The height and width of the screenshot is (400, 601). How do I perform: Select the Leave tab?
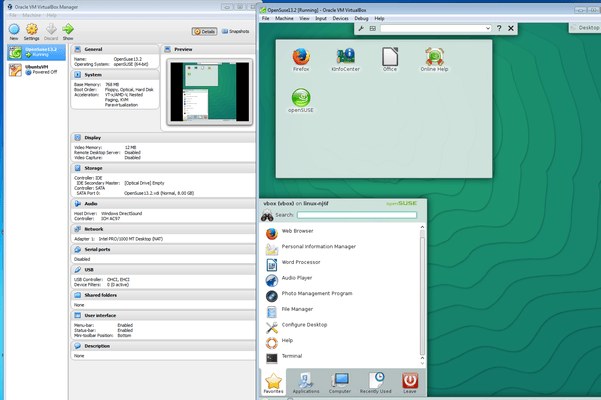point(410,383)
